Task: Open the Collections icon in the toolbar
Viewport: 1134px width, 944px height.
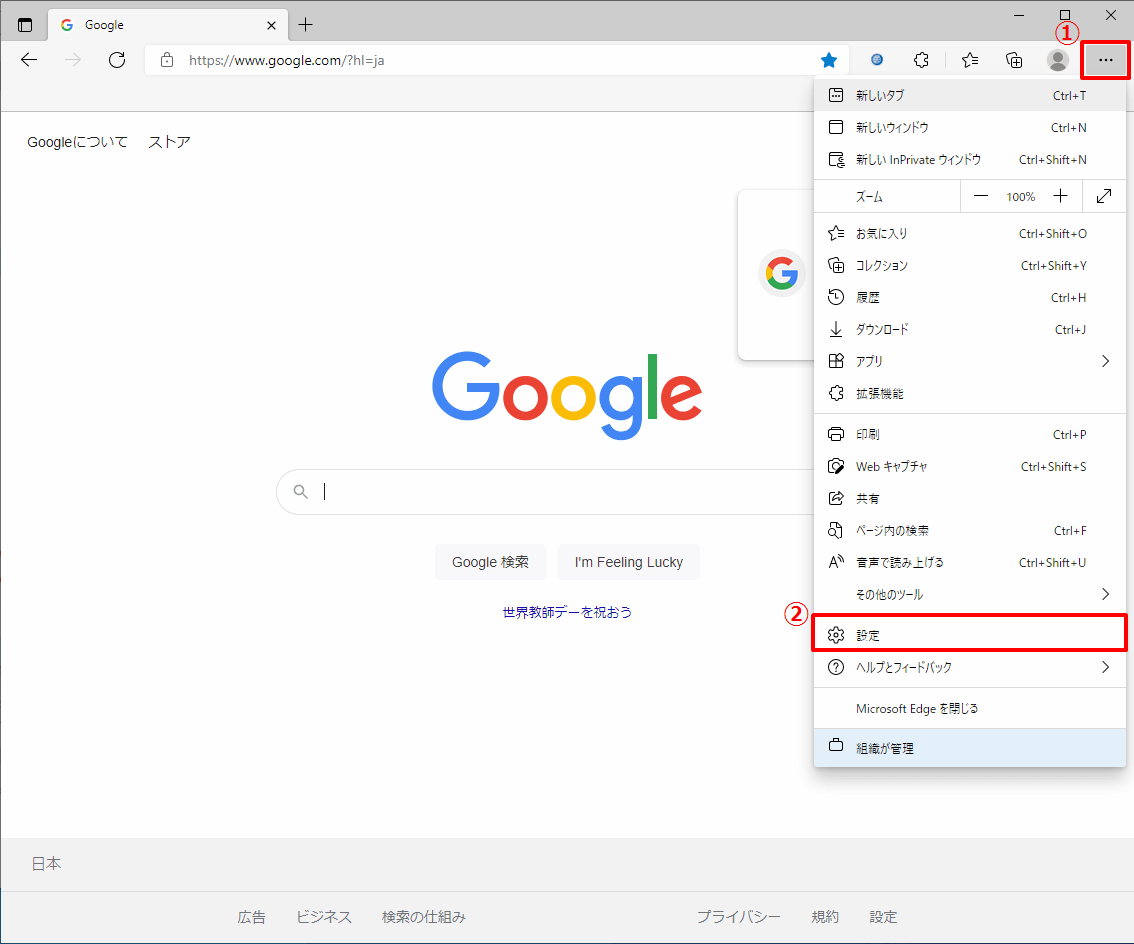Action: 1013,60
